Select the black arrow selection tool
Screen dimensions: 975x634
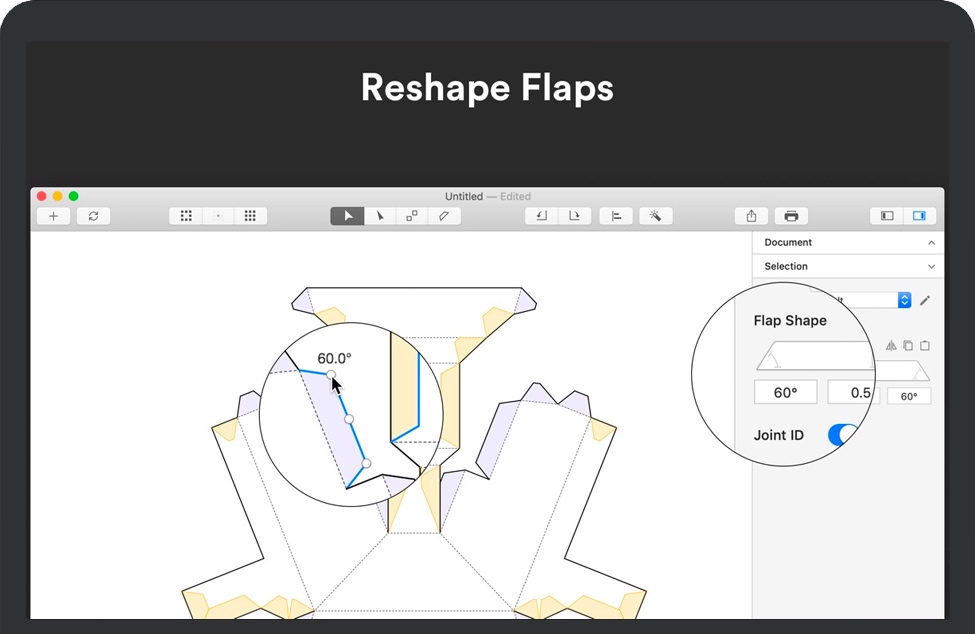click(347, 216)
